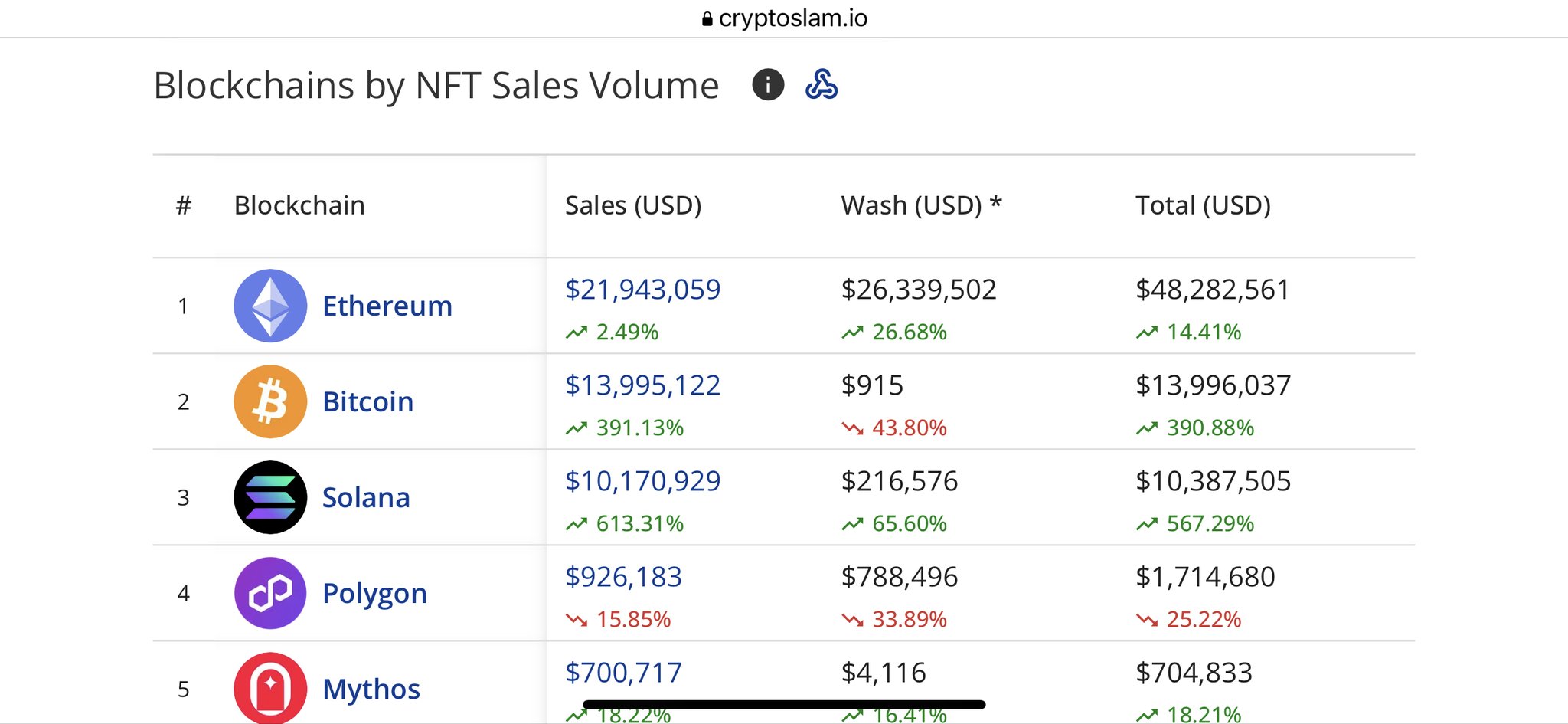The width and height of the screenshot is (1568, 724).
Task: Select Bitcoin wash value $915
Action: pyautogui.click(x=872, y=385)
